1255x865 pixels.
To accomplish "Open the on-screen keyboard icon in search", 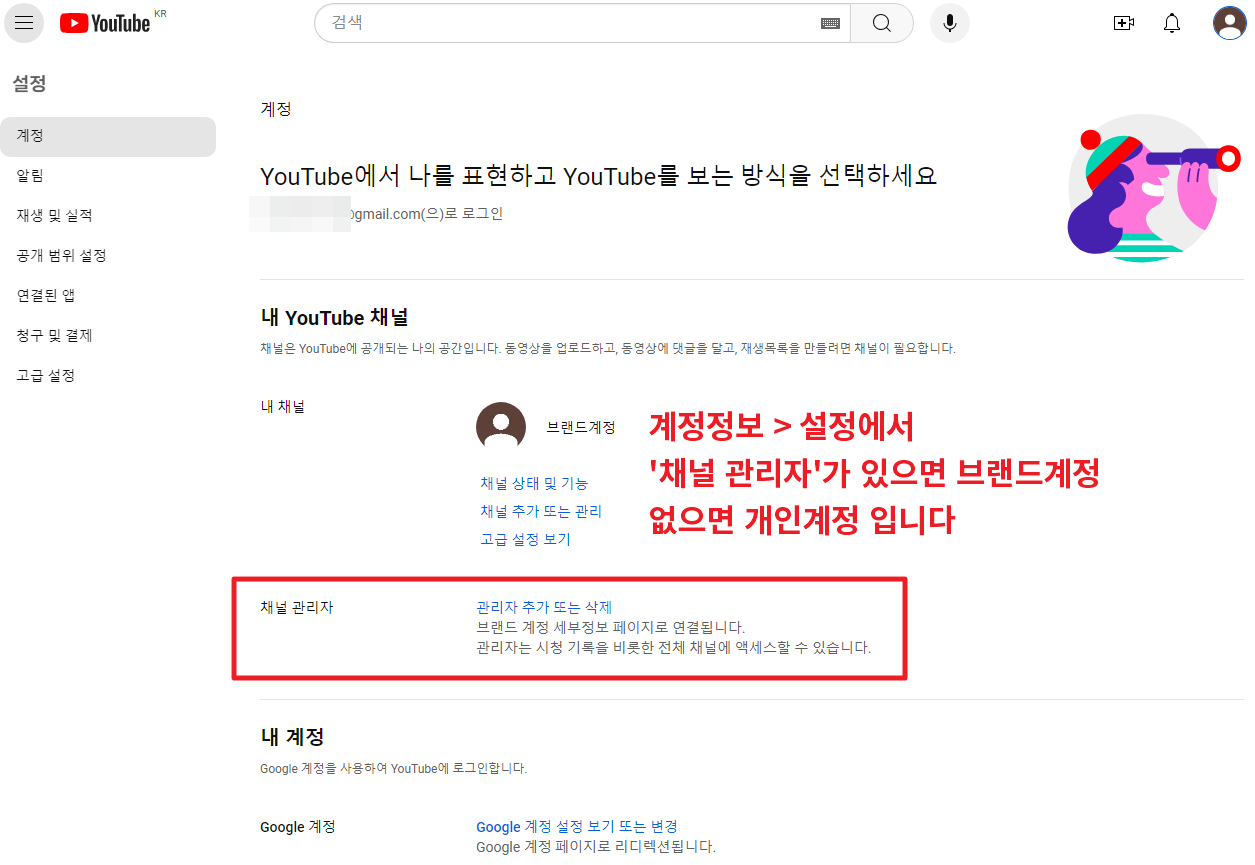I will (x=830, y=23).
